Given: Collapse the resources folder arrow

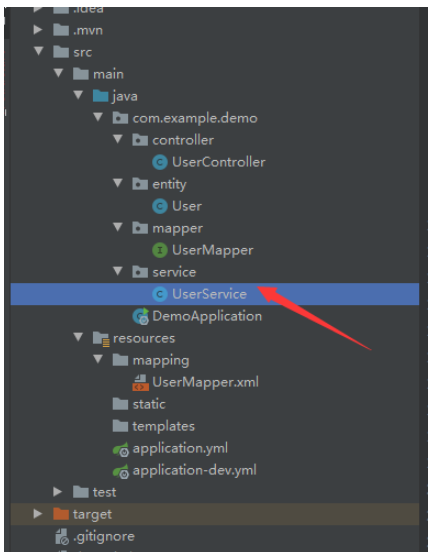Looking at the screenshot, I should tap(78, 337).
